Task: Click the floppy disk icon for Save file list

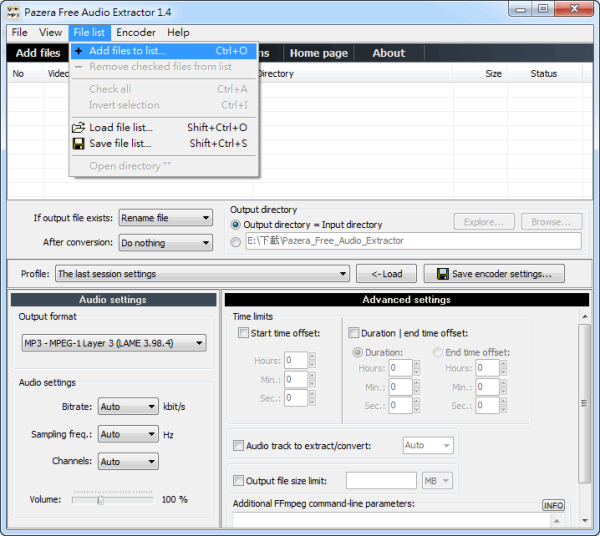Action: pyautogui.click(x=78, y=144)
